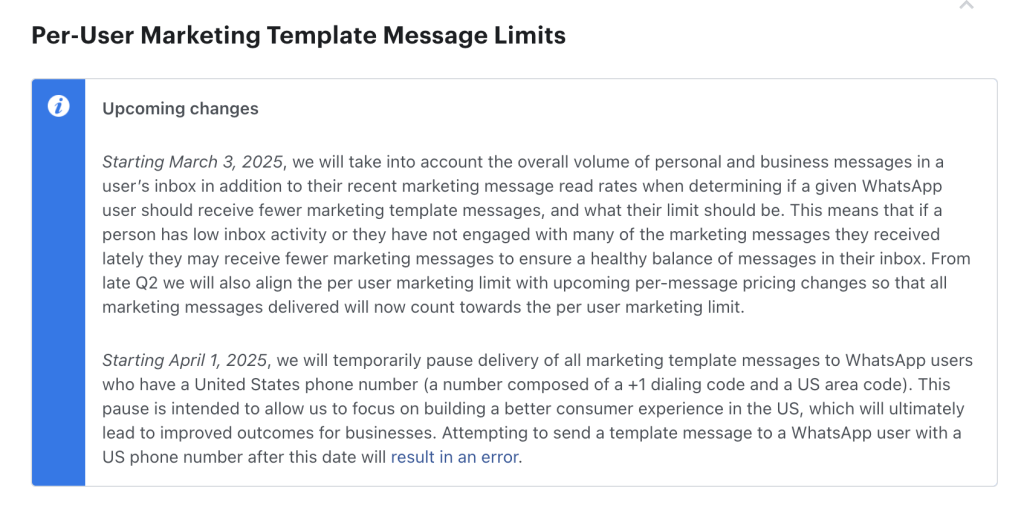
Task: Click the italic "Starting April 1, 2025" text
Action: (x=184, y=360)
